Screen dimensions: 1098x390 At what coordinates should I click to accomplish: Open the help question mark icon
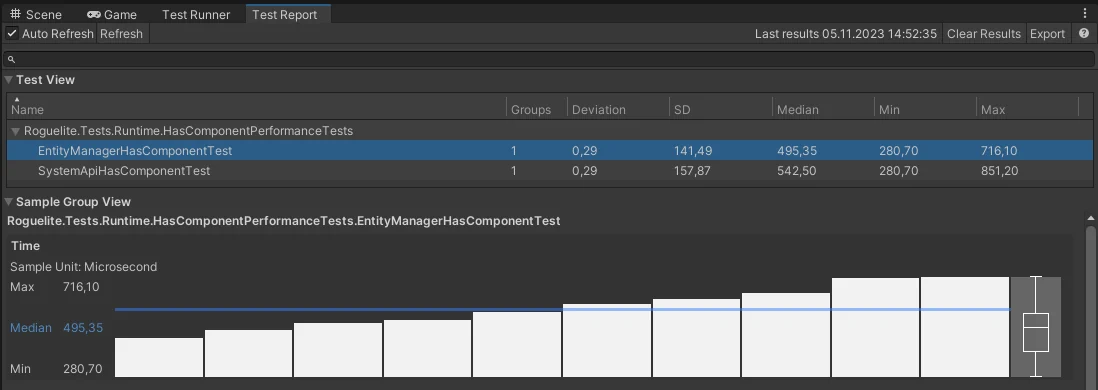1083,34
